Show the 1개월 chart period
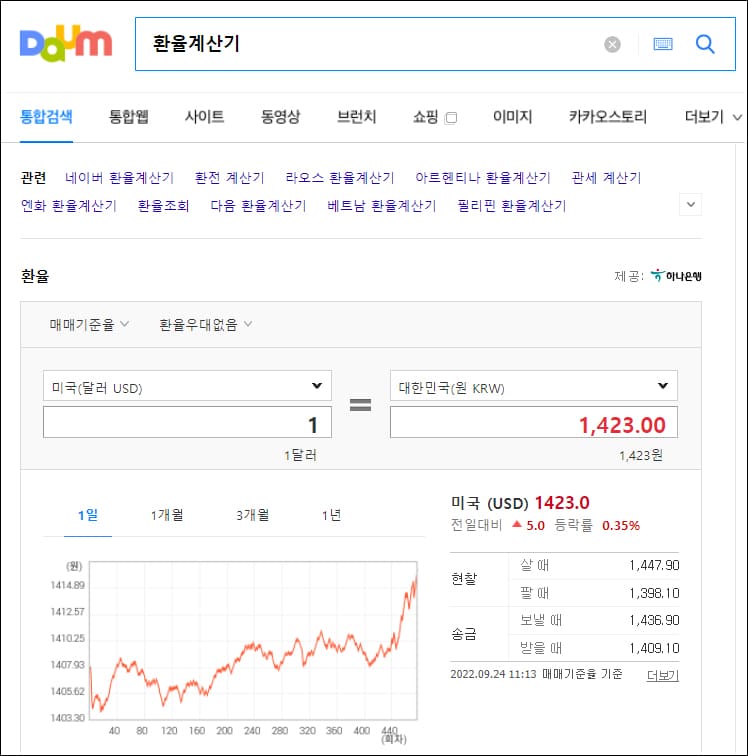 point(167,515)
